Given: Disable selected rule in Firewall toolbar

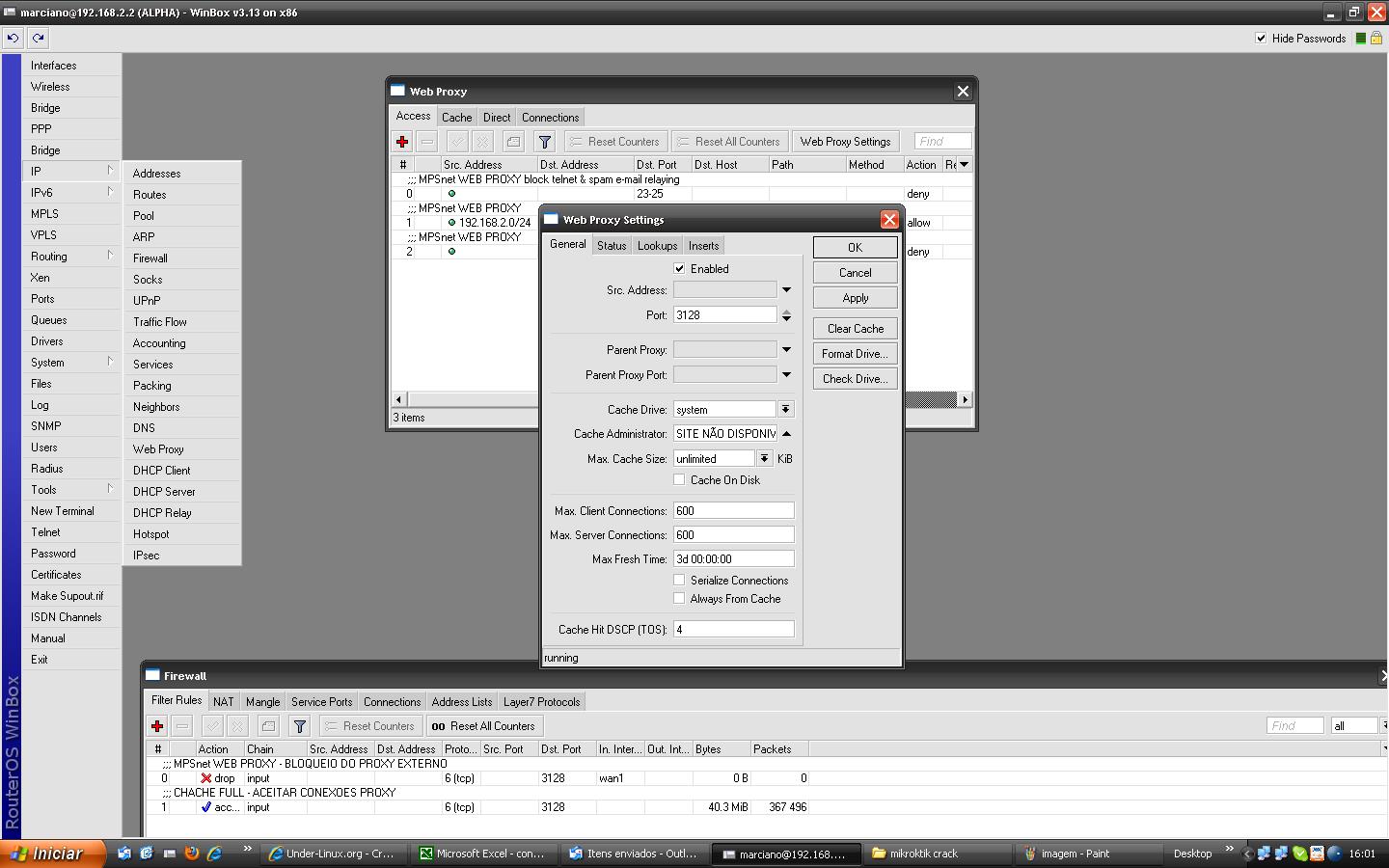Looking at the screenshot, I should tap(237, 726).
